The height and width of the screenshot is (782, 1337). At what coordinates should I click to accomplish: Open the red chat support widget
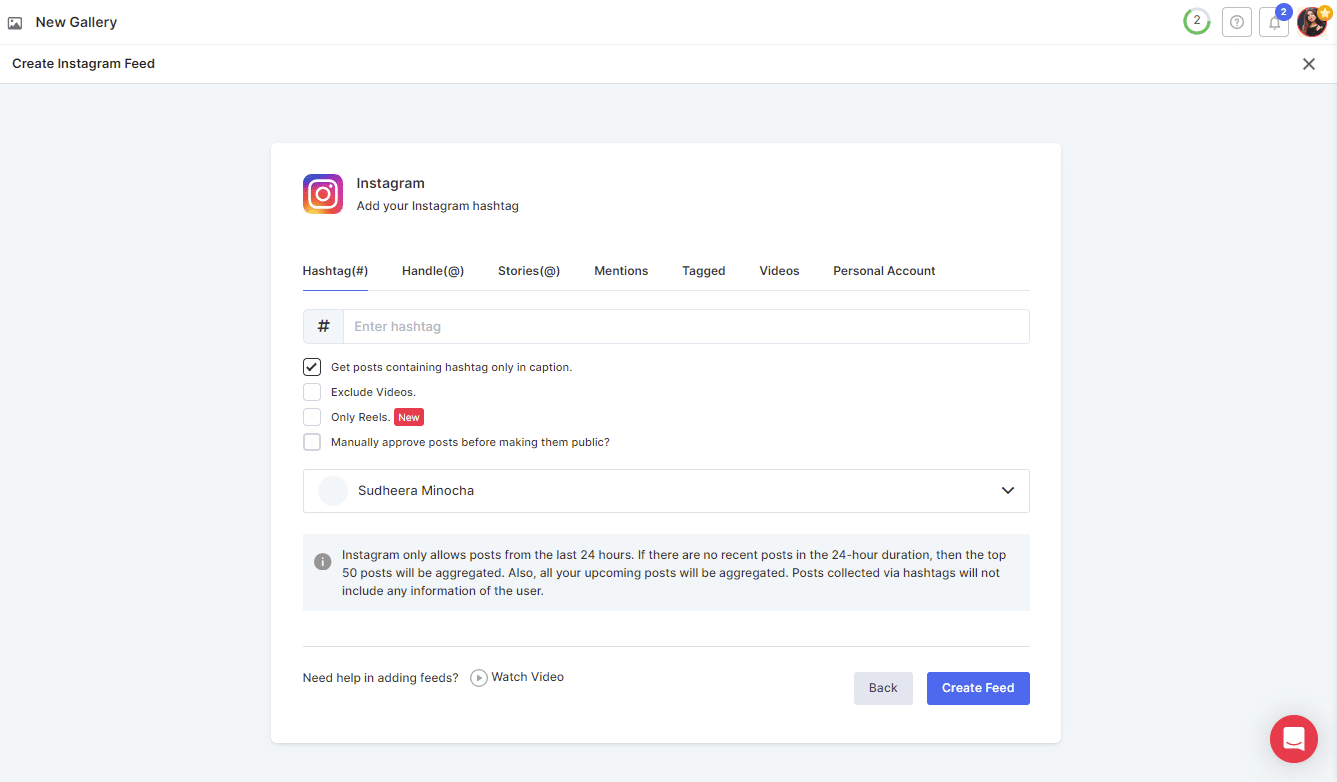pos(1293,739)
